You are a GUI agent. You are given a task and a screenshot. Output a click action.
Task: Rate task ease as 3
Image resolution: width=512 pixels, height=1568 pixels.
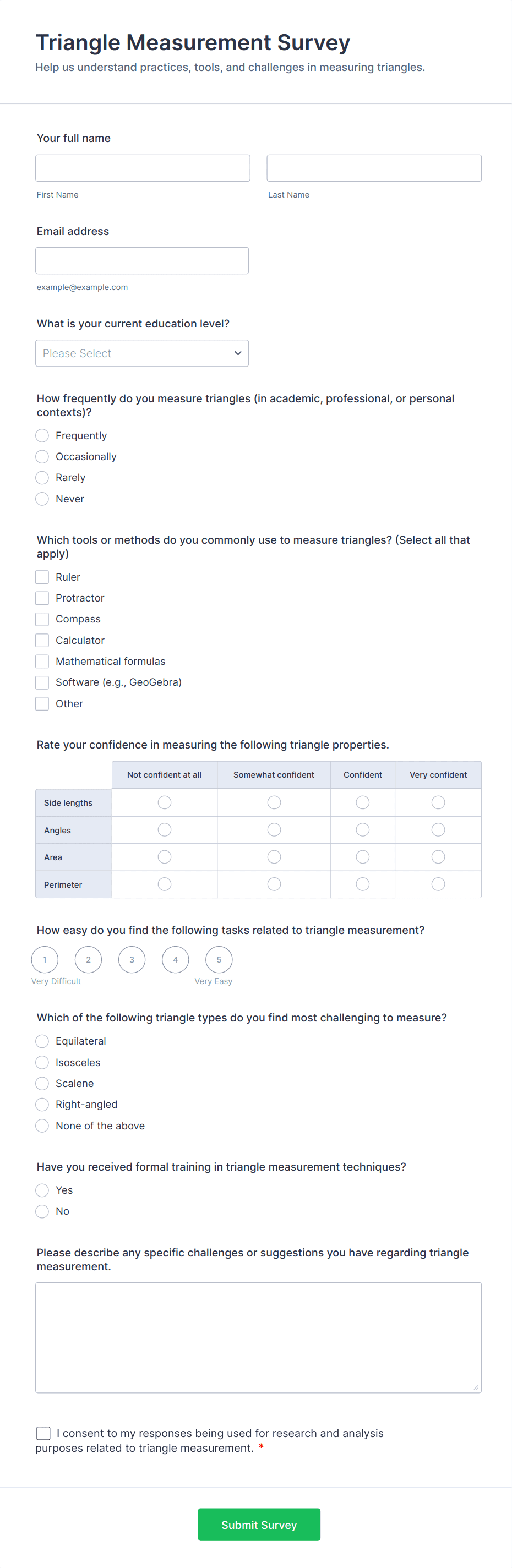132,959
